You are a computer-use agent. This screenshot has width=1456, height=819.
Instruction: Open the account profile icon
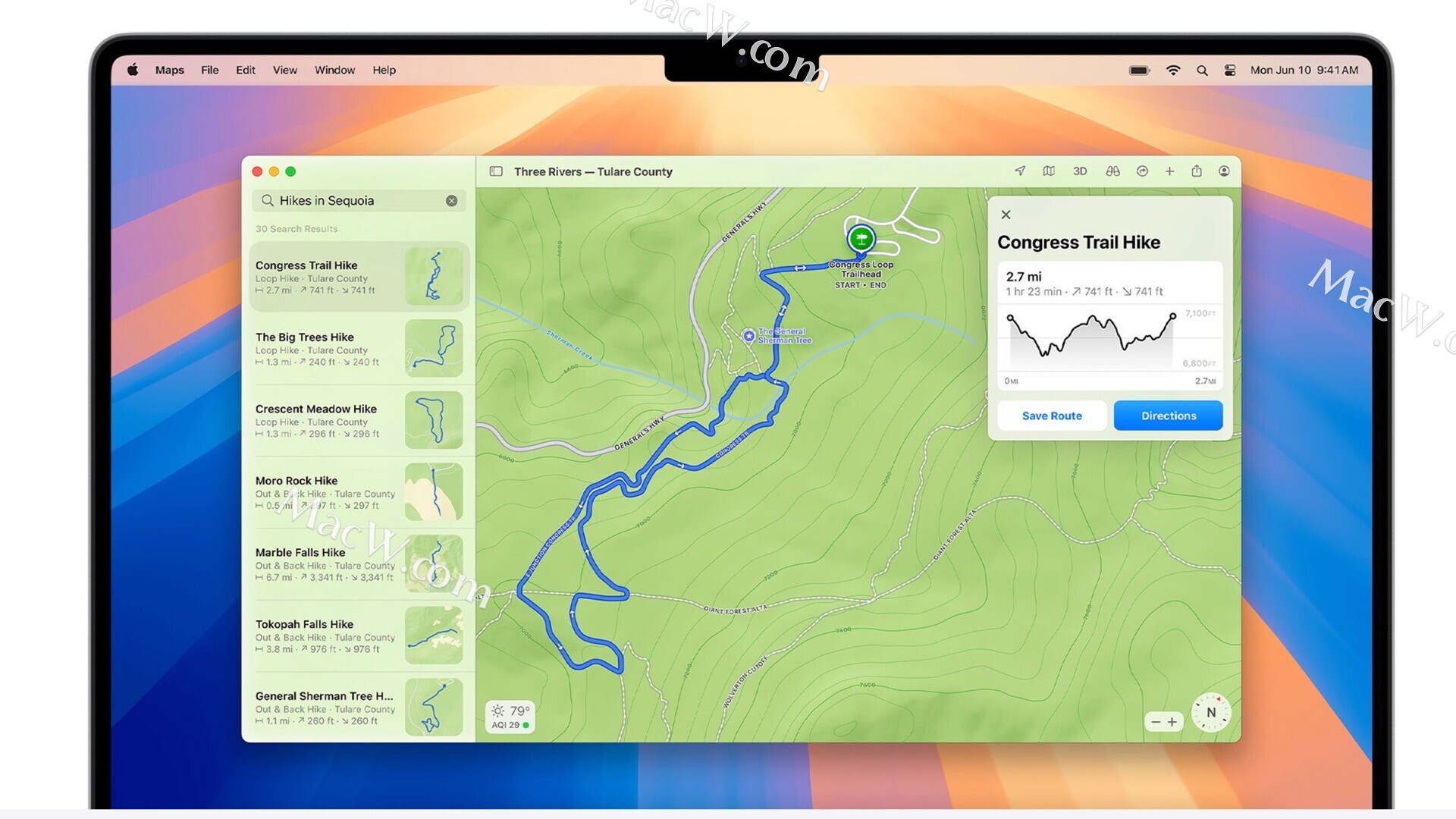[x=1224, y=171]
